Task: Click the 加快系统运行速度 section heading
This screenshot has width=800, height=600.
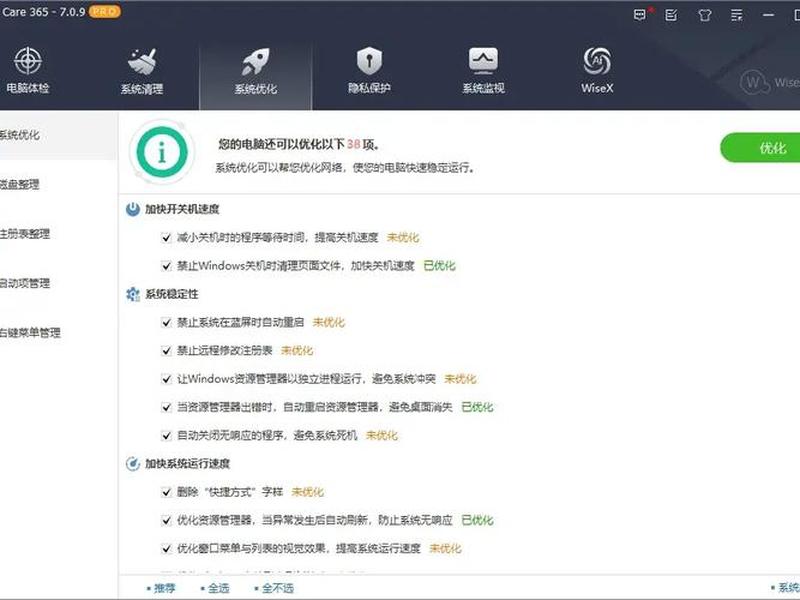Action: 187,464
